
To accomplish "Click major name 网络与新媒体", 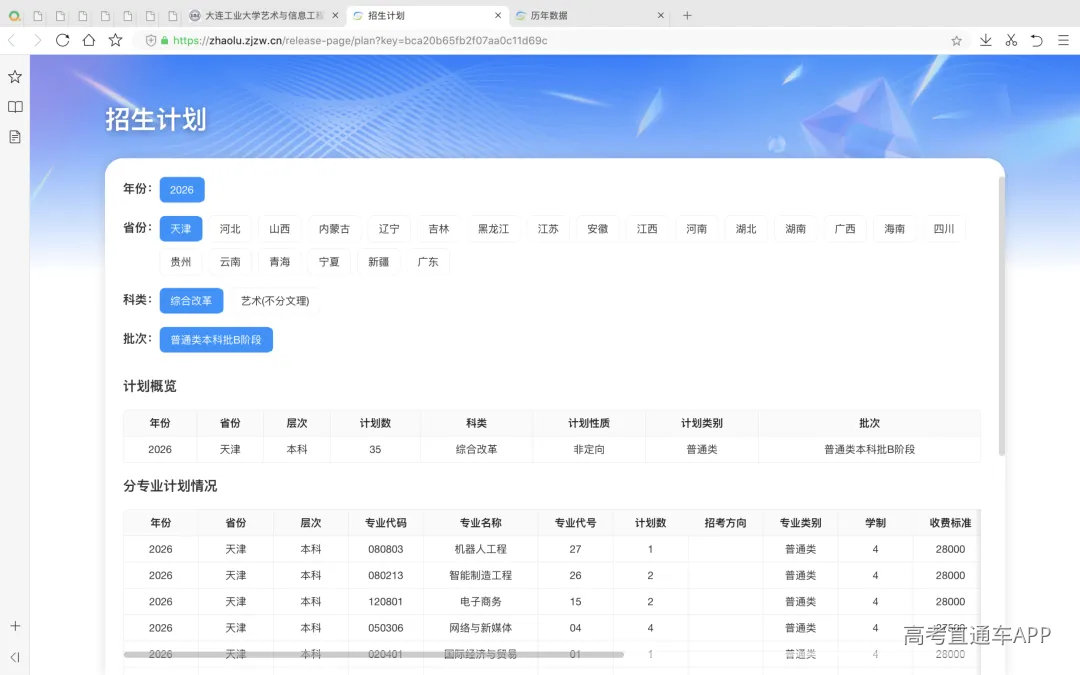I will 481,627.
